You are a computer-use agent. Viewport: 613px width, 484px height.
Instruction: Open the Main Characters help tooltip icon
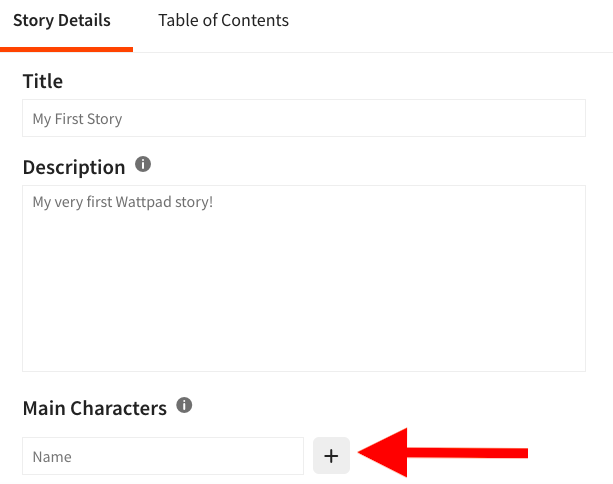184,405
